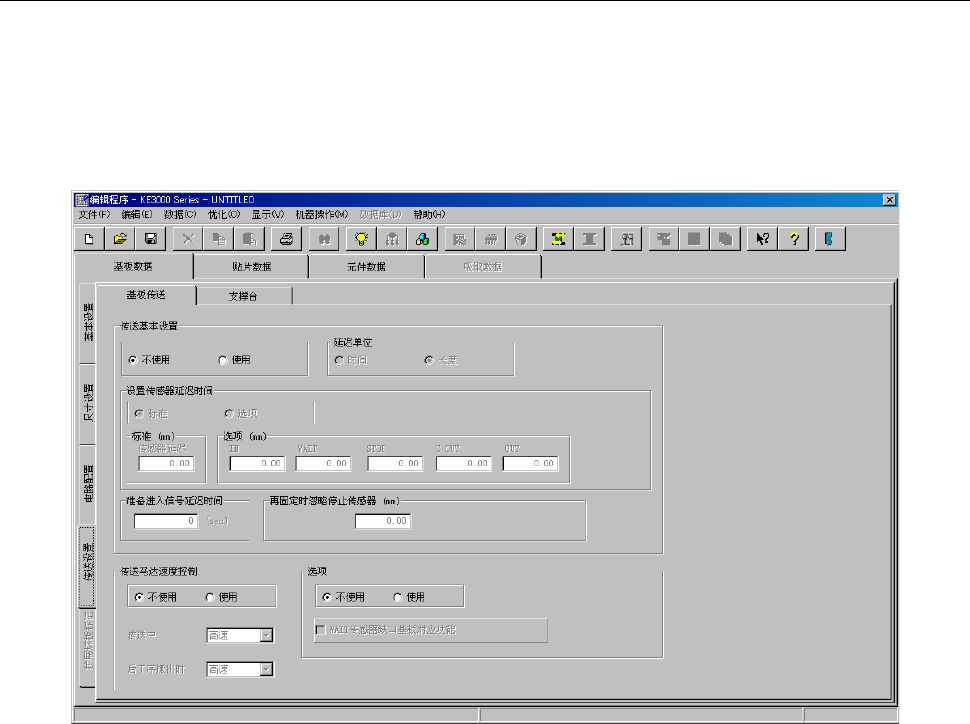Click the Copy toolbar icon
Image resolution: width=970 pixels, height=724 pixels.
(x=219, y=239)
